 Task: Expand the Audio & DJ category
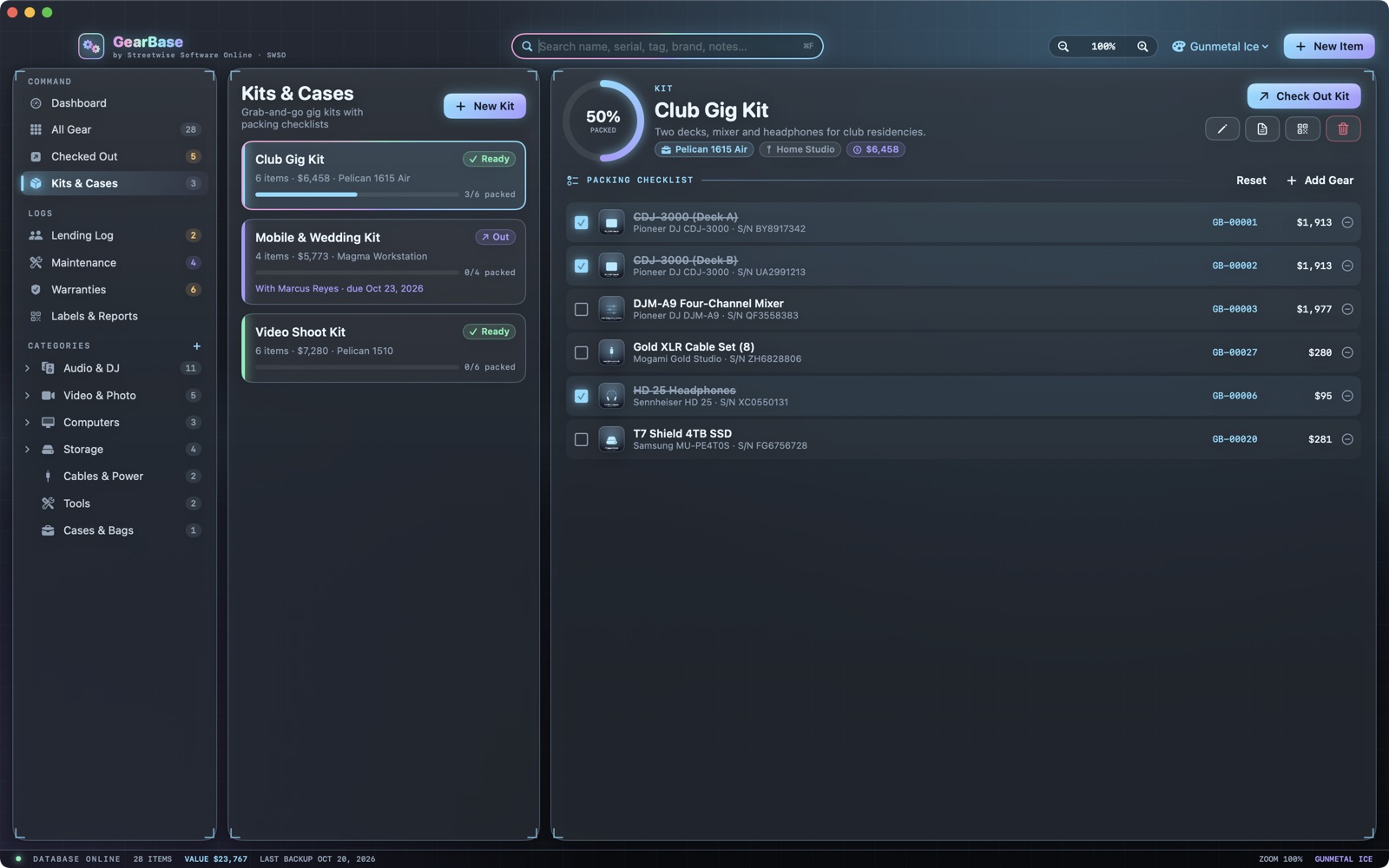[x=27, y=368]
